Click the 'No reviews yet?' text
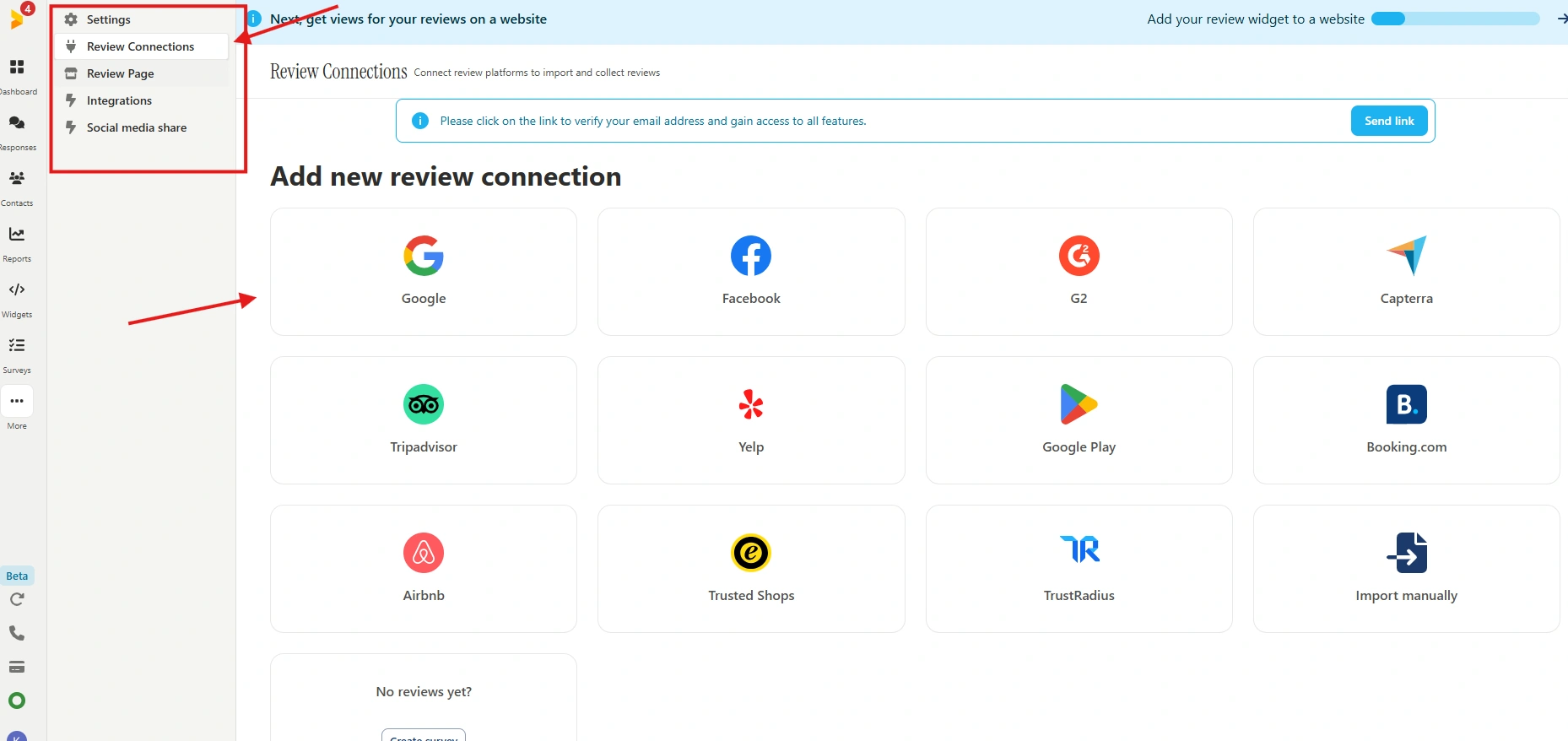 click(x=424, y=691)
